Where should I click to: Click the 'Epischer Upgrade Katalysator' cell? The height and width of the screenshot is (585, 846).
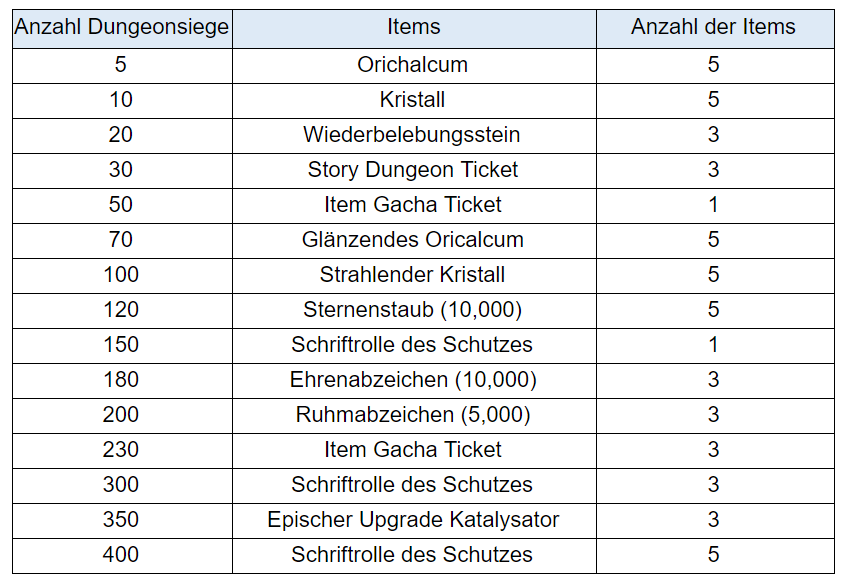point(413,520)
